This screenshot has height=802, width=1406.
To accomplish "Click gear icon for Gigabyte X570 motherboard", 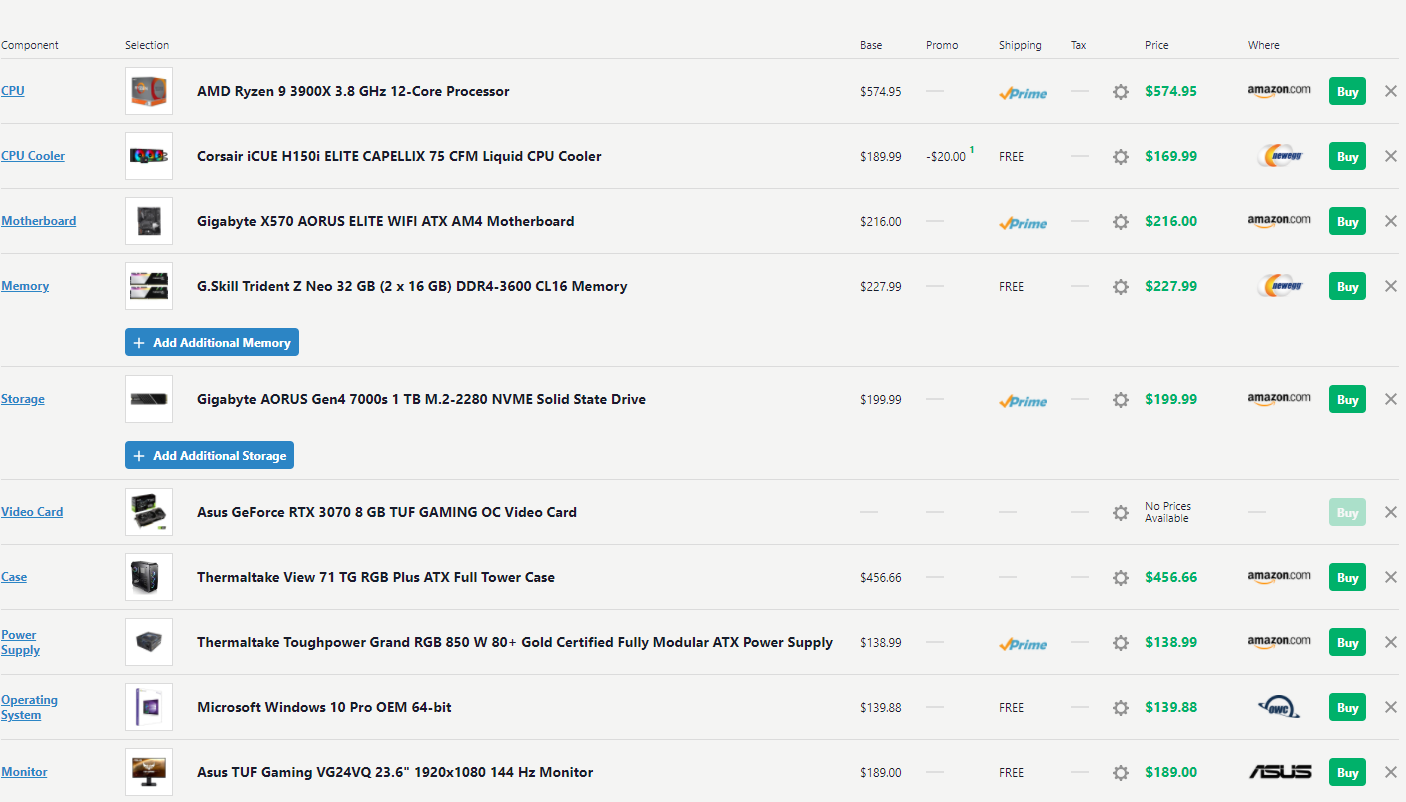I will pyautogui.click(x=1121, y=222).
